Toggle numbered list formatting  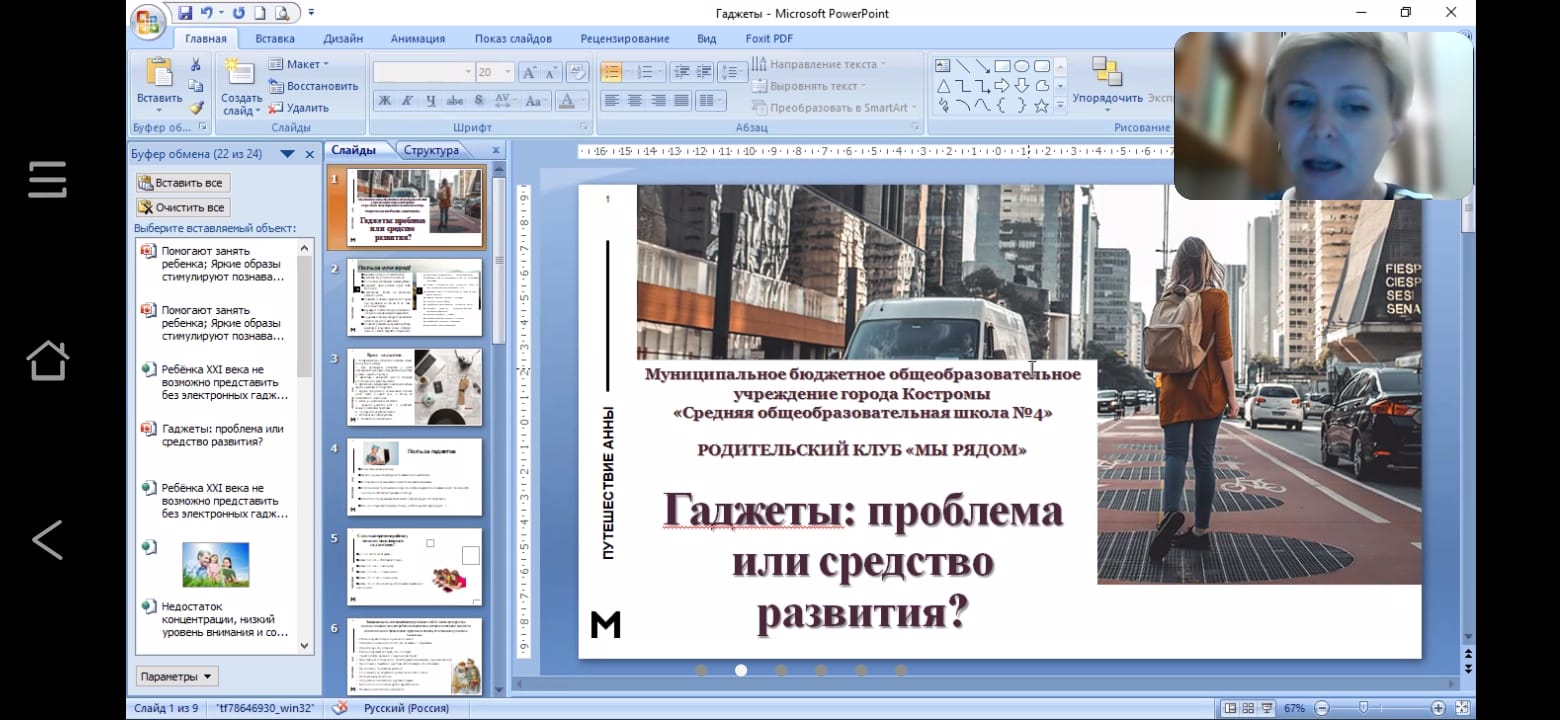coord(645,72)
